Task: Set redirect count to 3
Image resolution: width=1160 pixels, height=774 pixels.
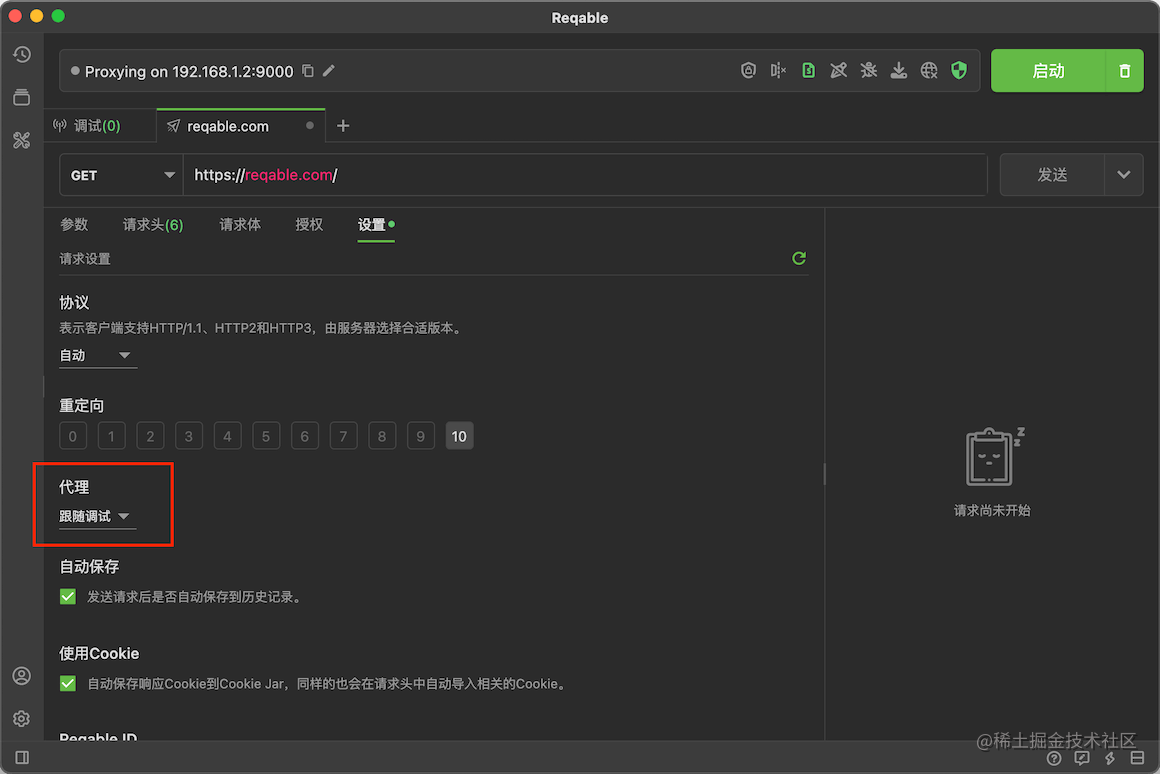Action: [189, 436]
